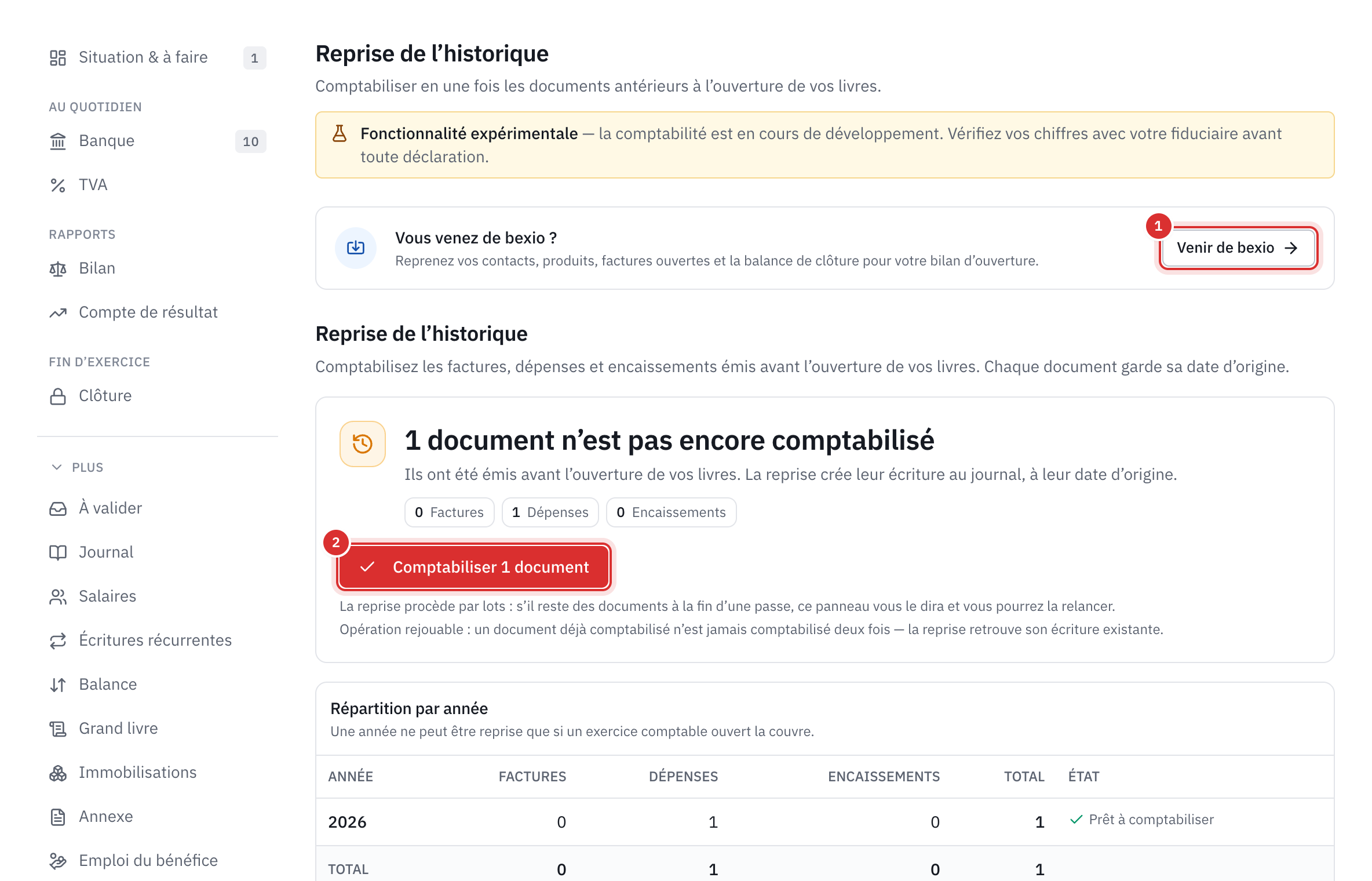Viewport: 1372px width, 881px height.
Task: Click Comptabiliser 1 document button
Action: click(474, 567)
